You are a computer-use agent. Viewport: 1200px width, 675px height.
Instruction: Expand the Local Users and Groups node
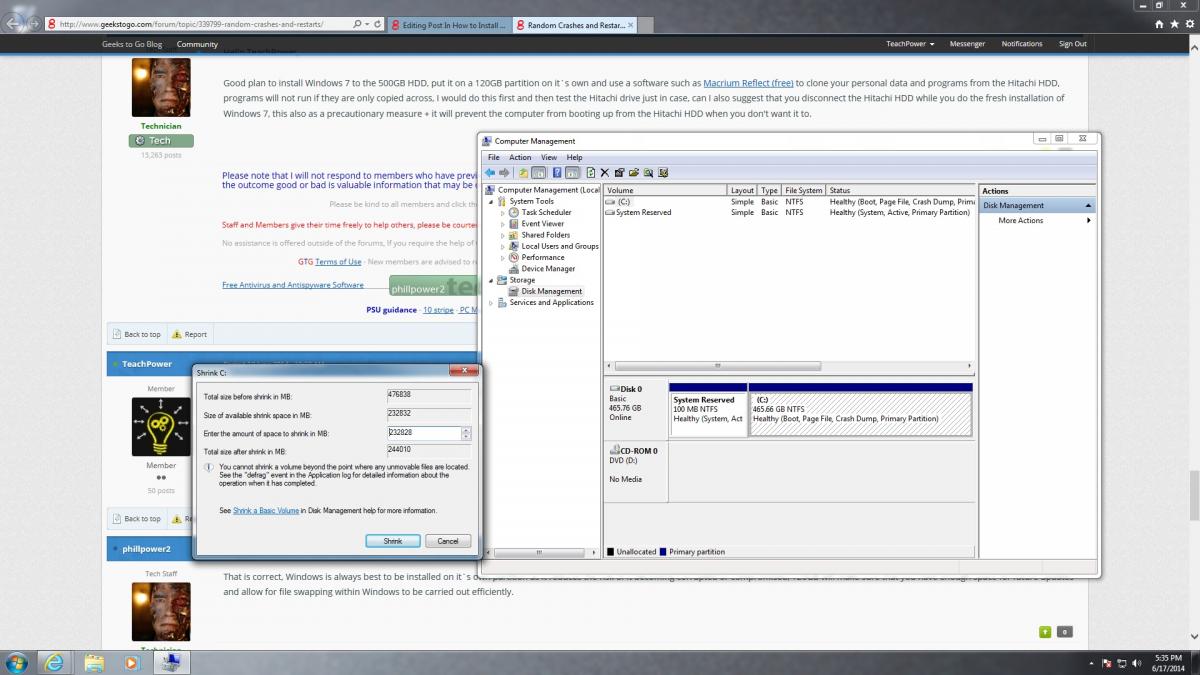503,246
